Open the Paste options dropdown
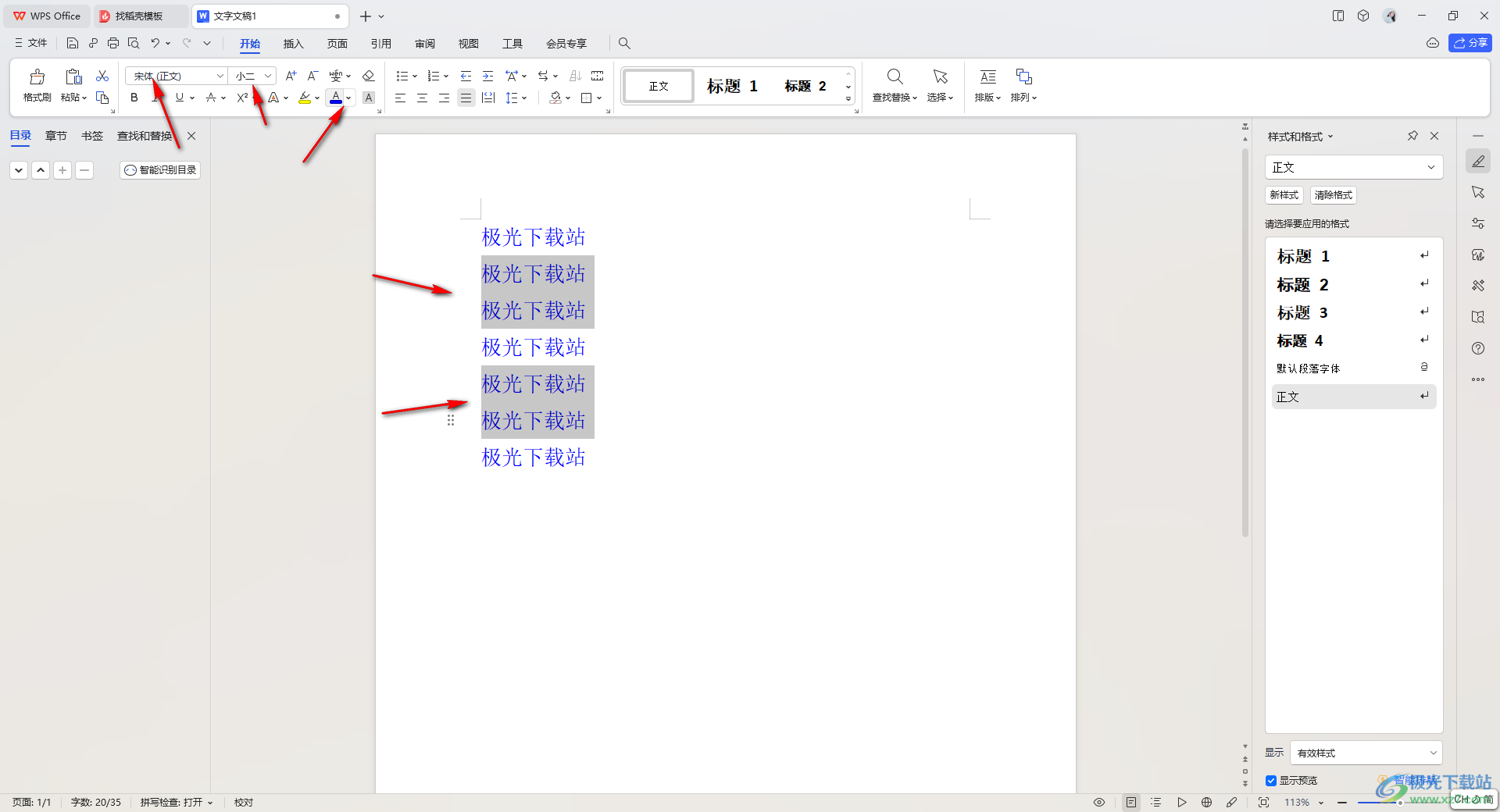The height and width of the screenshot is (812, 1500). [74, 98]
